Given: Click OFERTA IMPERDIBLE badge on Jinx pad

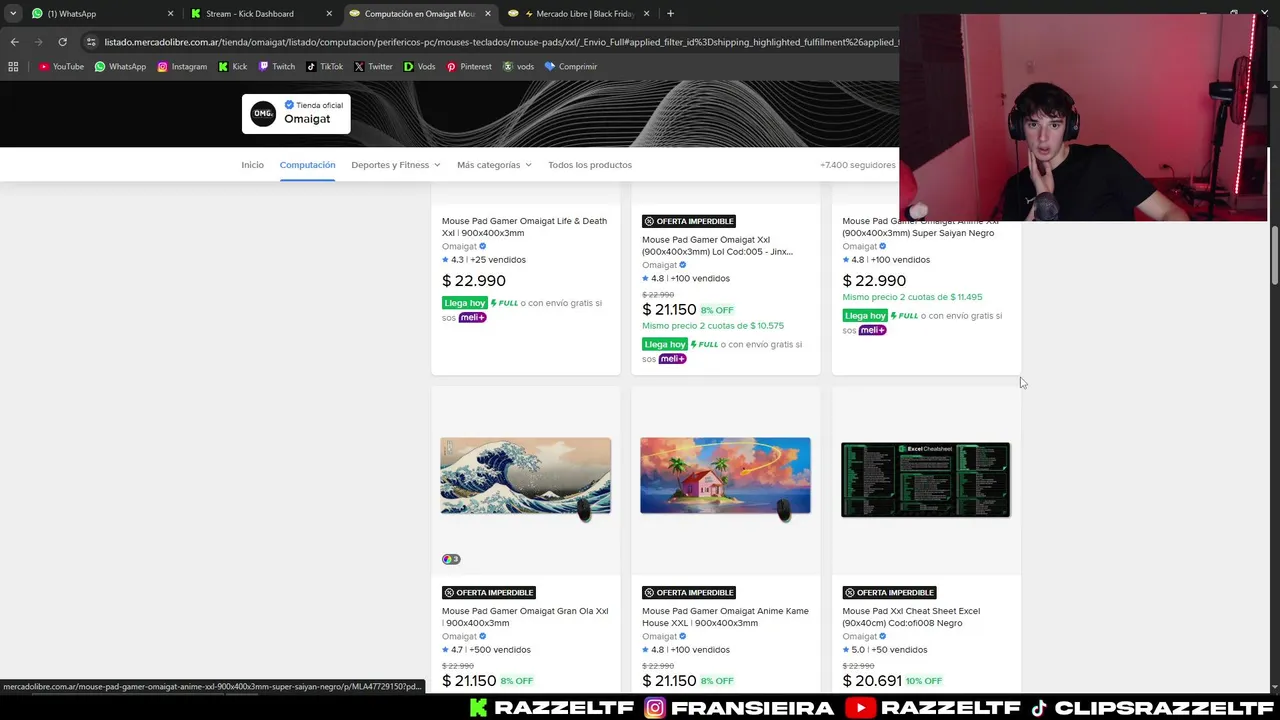Looking at the screenshot, I should click(689, 221).
